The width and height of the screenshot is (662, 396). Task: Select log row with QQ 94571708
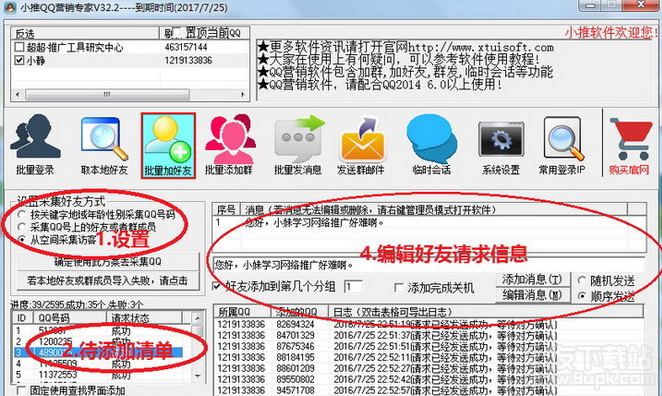point(429,390)
